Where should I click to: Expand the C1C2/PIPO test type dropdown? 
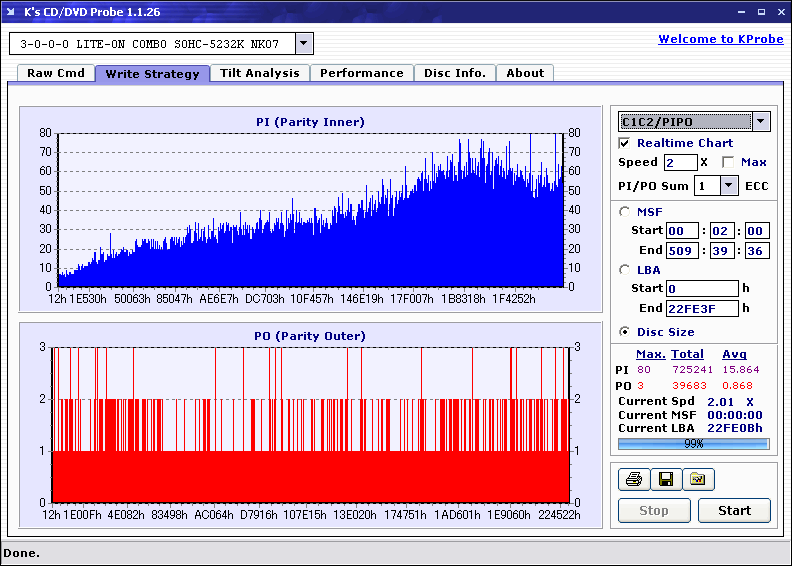(761, 121)
